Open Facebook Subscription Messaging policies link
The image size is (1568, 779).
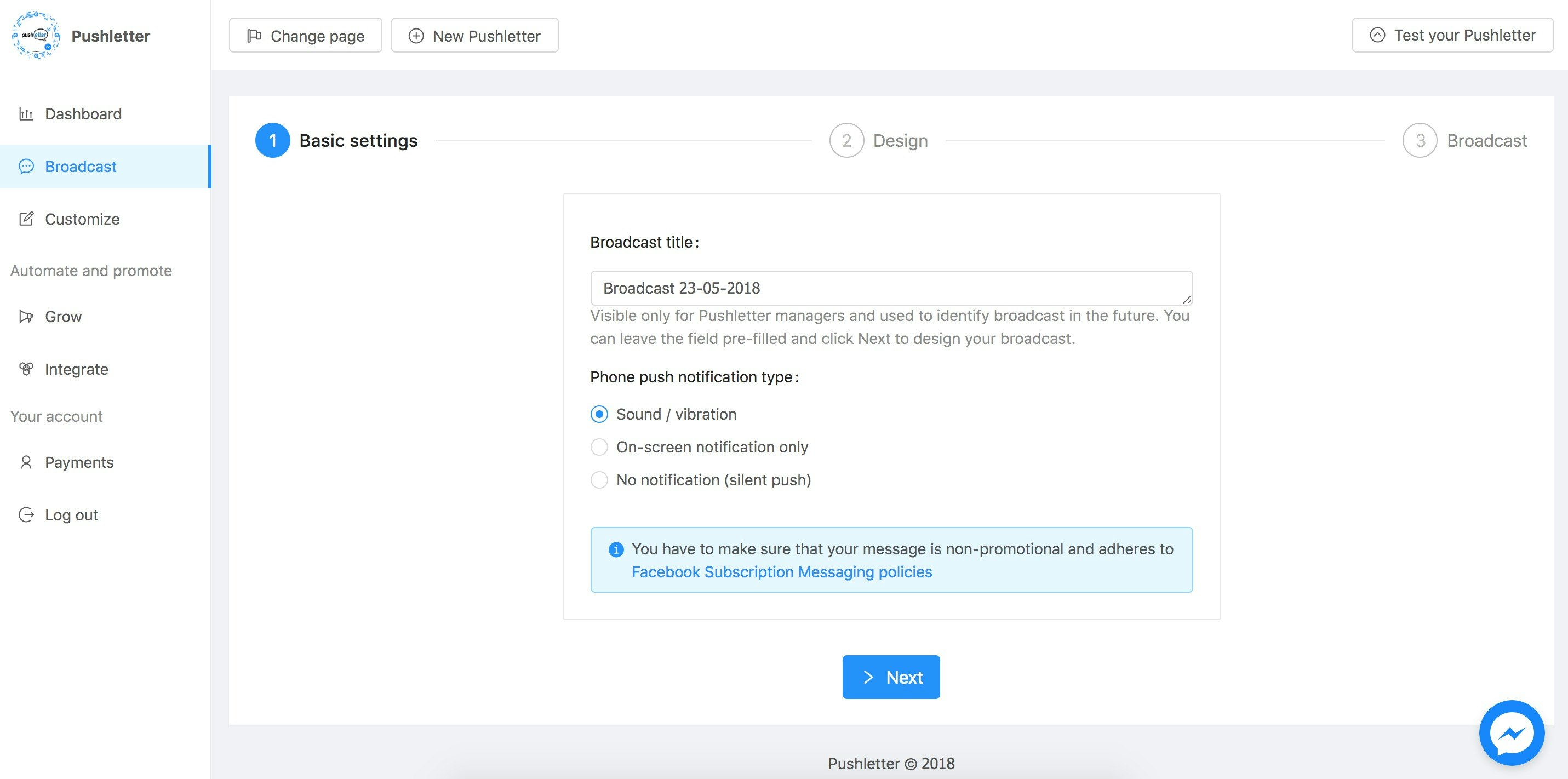click(x=782, y=572)
